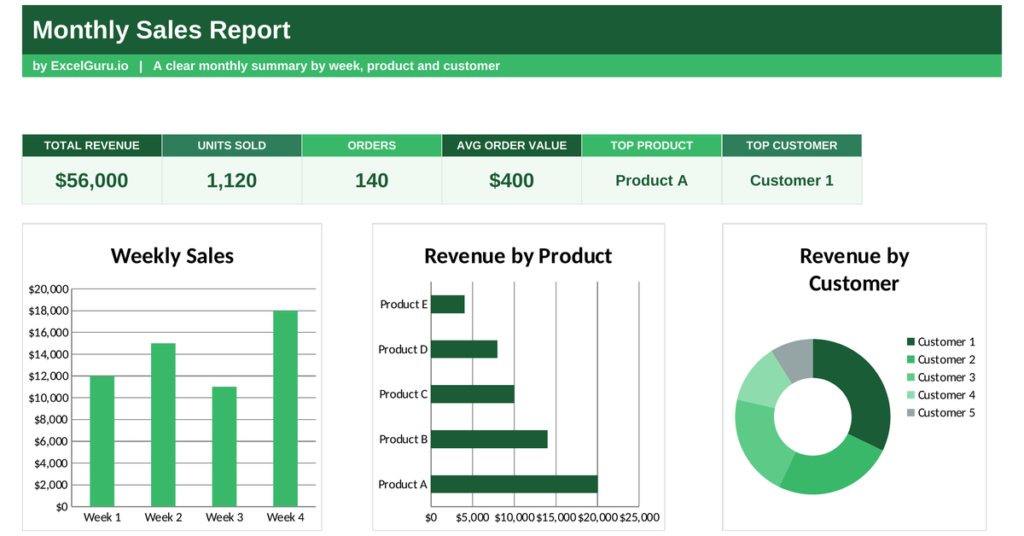Screen dimensions: 1024x536
Task: Select the Customer 4 legend label
Action: [946, 395]
